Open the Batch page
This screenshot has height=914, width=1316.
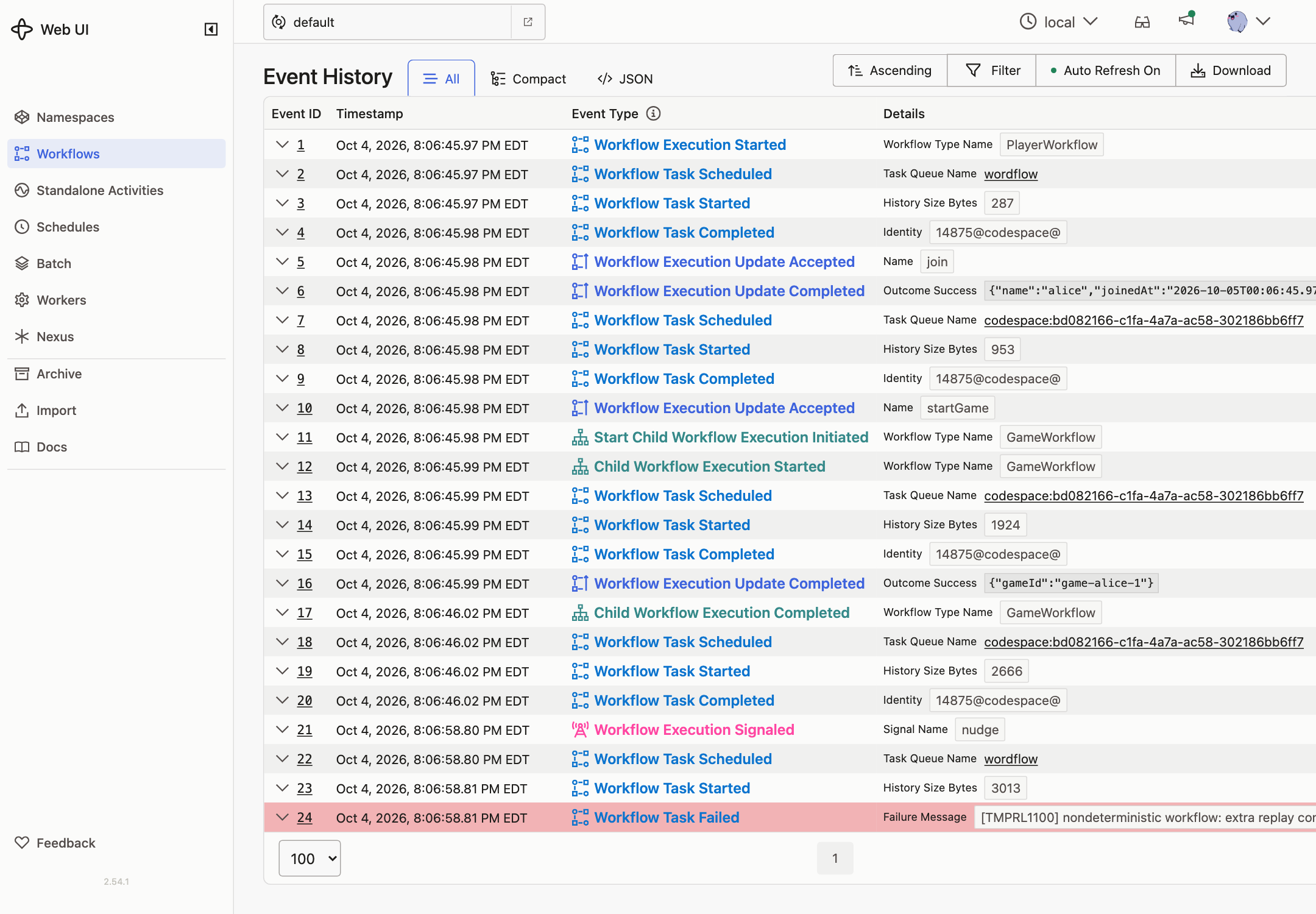(116, 263)
